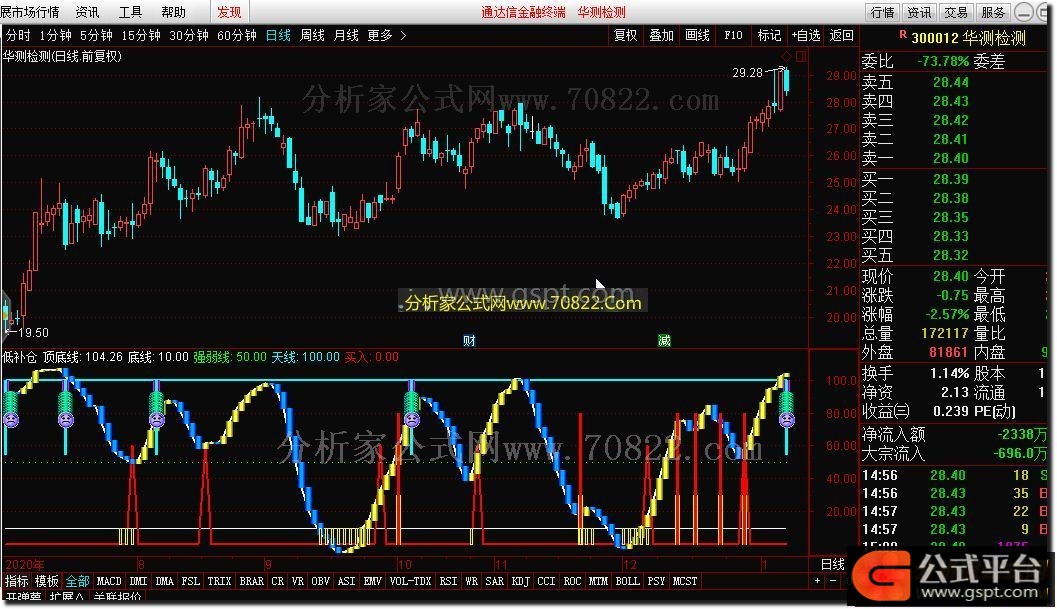Switch to the 发现 tab
Image resolution: width=1057 pixels, height=609 pixels.
229,12
